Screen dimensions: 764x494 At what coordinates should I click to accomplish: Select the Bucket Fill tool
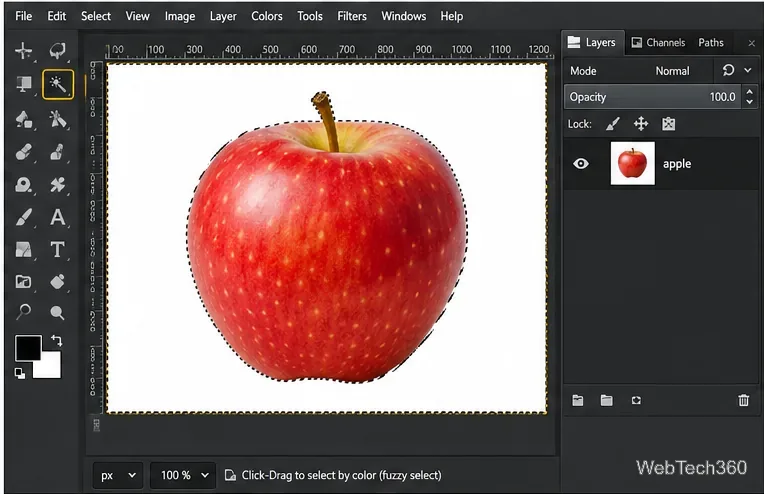[23, 119]
